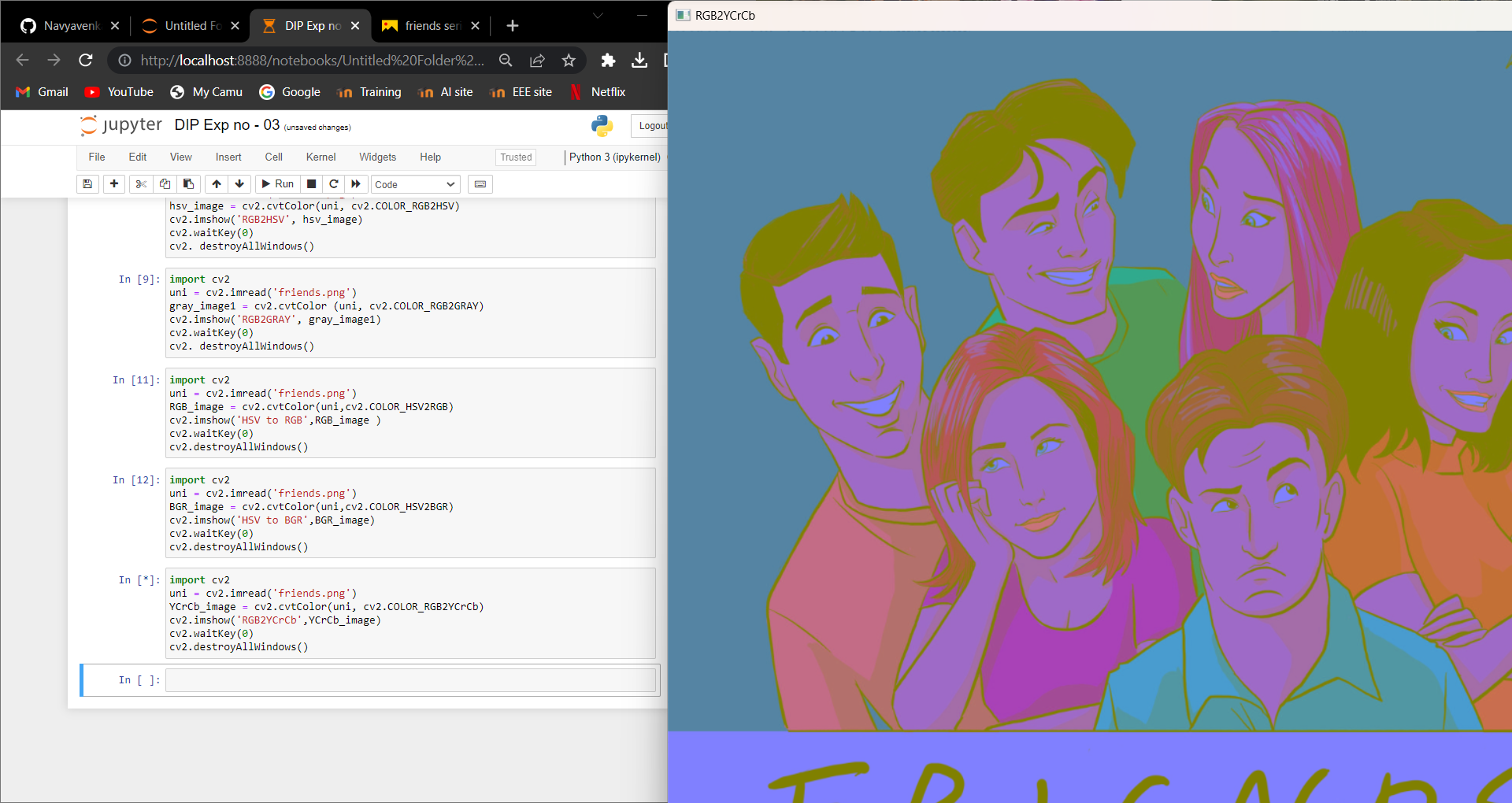Screen dimensions: 1512x803
Task: Move selected cell up arrow
Action: [x=217, y=184]
